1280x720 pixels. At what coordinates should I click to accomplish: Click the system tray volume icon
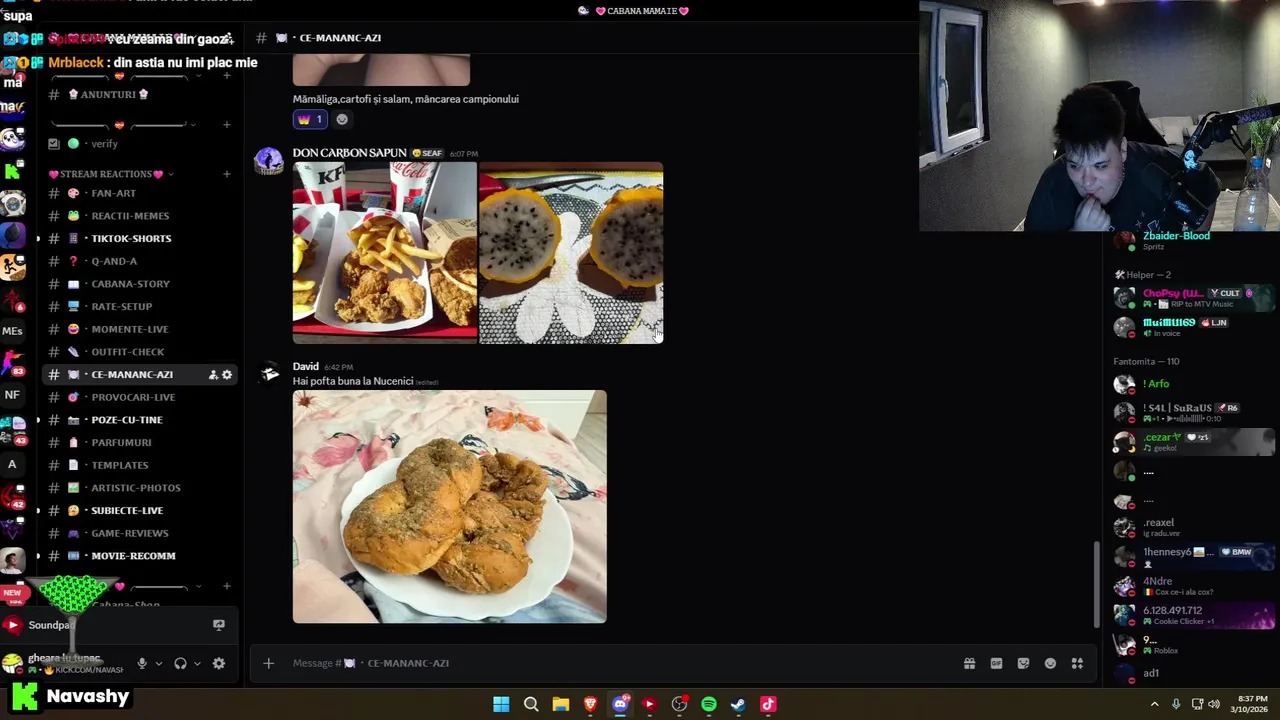coord(1214,704)
